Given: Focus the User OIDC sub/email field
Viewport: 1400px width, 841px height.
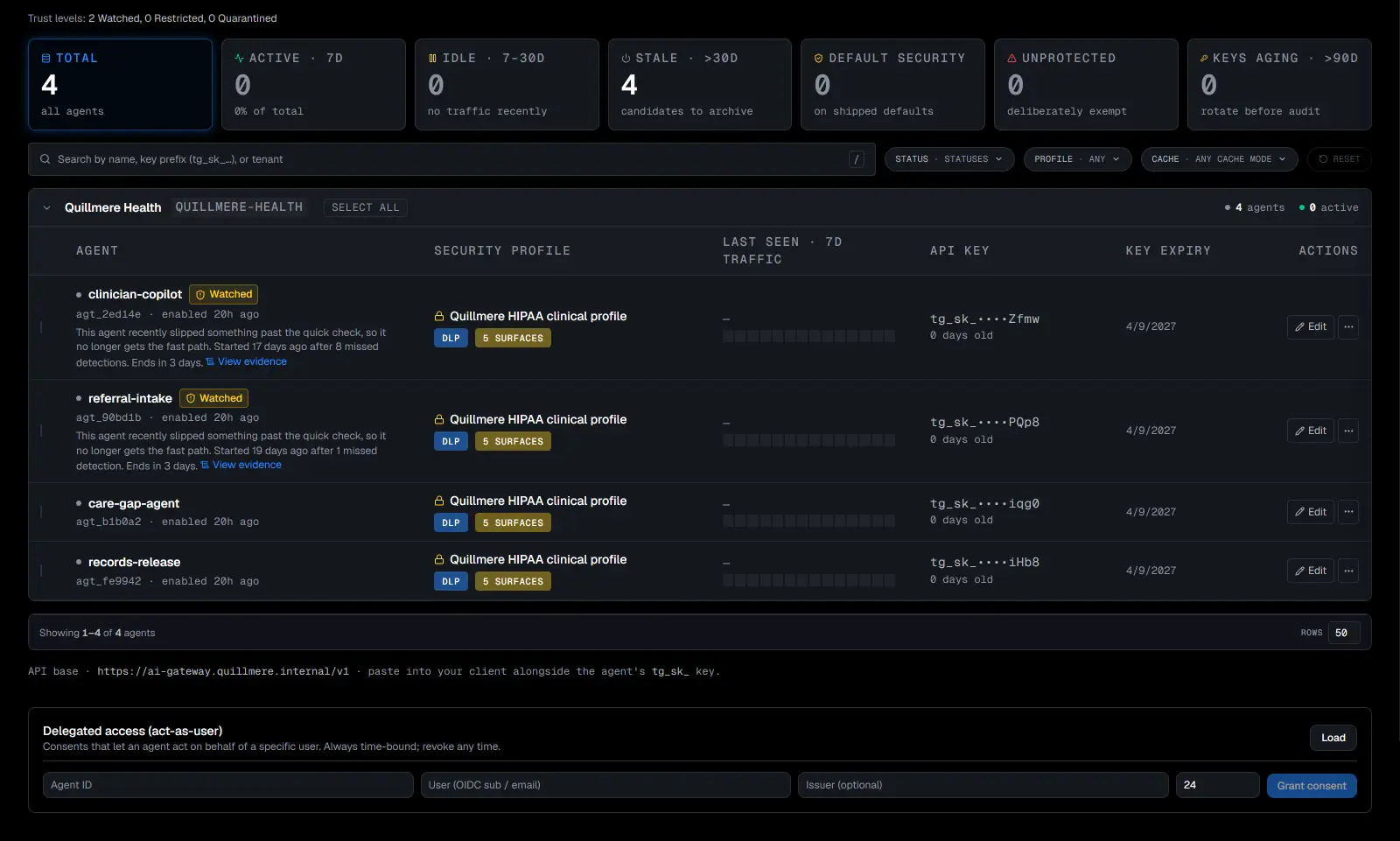Looking at the screenshot, I should (x=605, y=785).
